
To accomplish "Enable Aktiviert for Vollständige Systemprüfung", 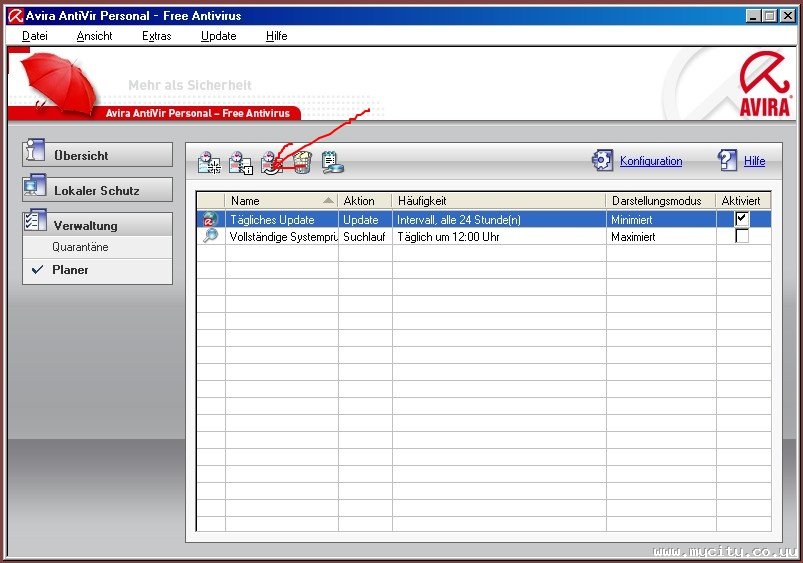I will point(742,236).
